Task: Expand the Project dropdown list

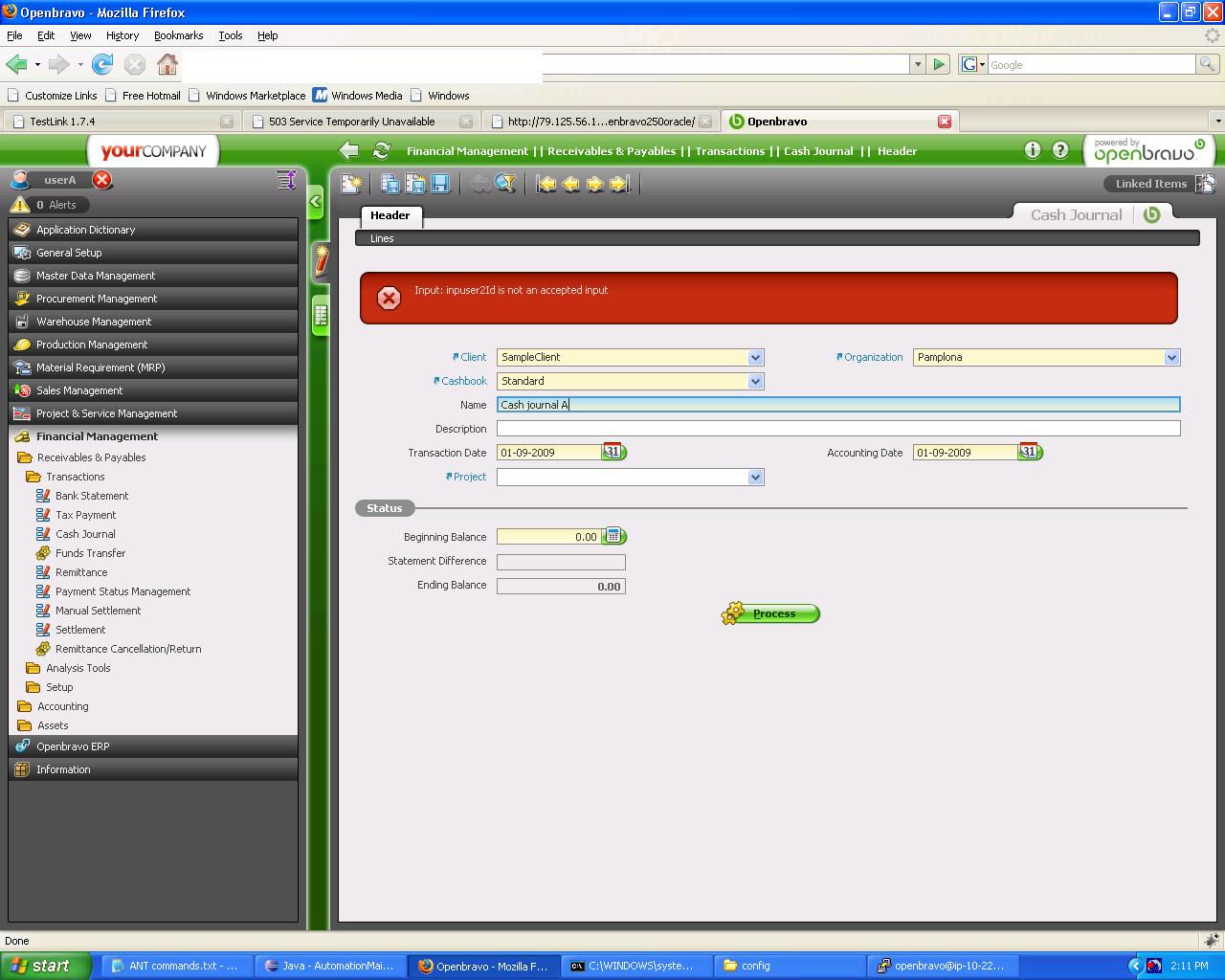Action: tap(755, 477)
